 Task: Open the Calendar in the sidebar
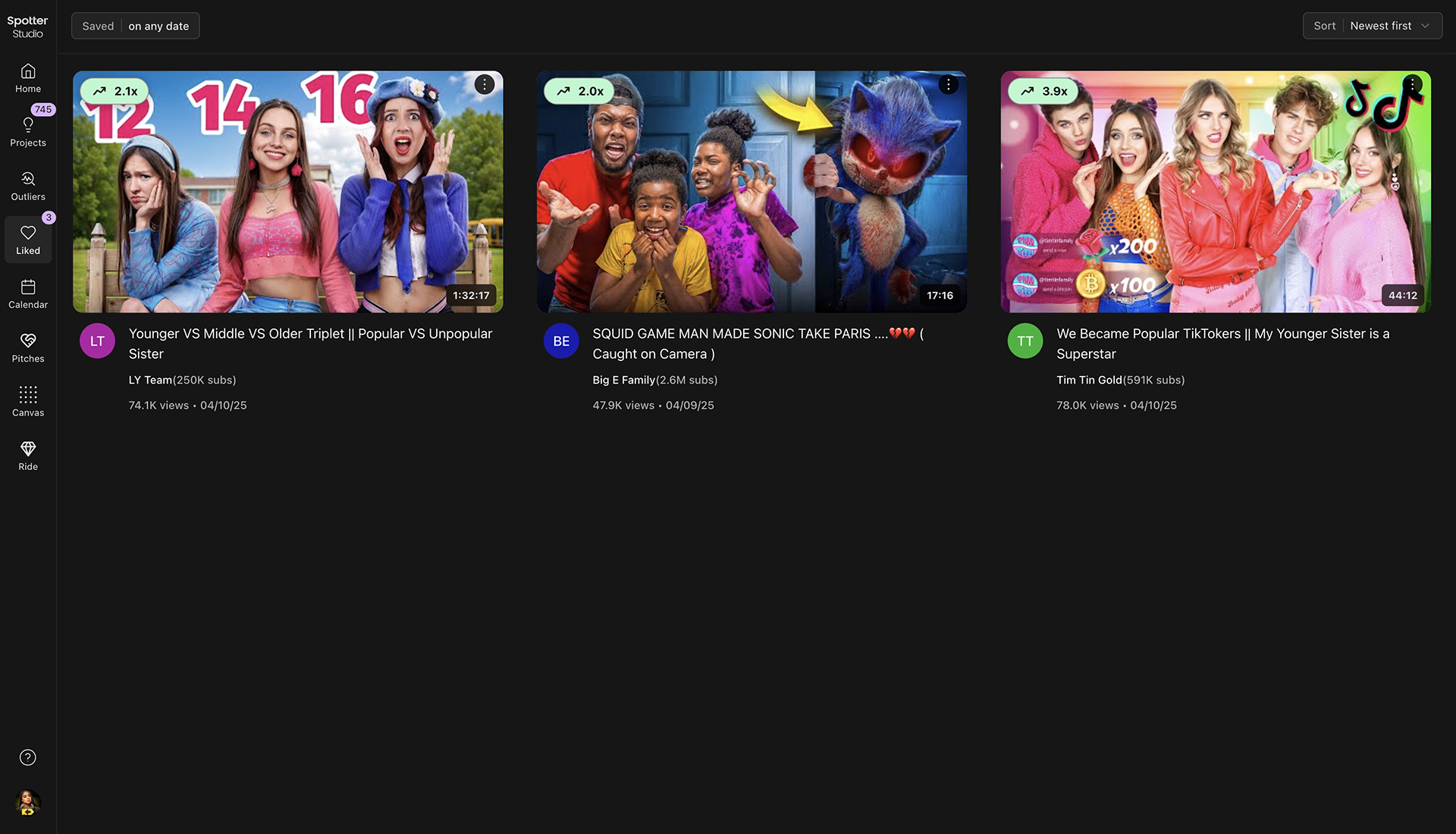pyautogui.click(x=28, y=293)
